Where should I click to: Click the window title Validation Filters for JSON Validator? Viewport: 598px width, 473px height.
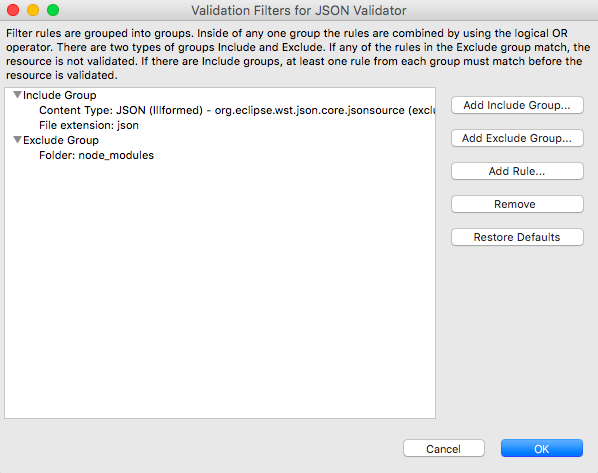pyautogui.click(x=299, y=10)
